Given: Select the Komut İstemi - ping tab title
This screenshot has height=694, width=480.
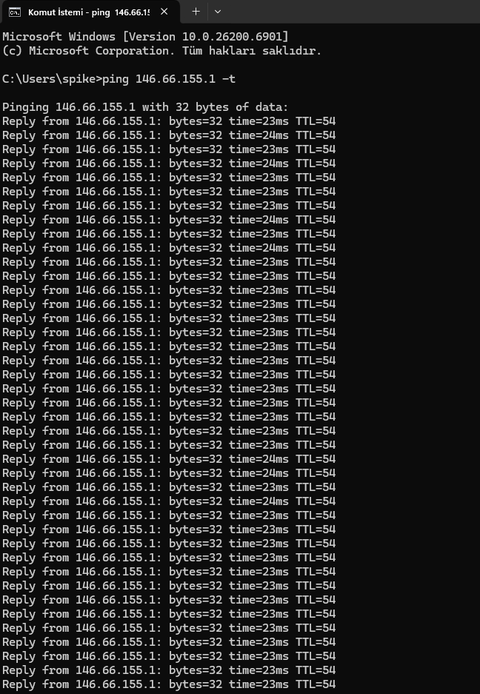Looking at the screenshot, I should pyautogui.click(x=89, y=12).
